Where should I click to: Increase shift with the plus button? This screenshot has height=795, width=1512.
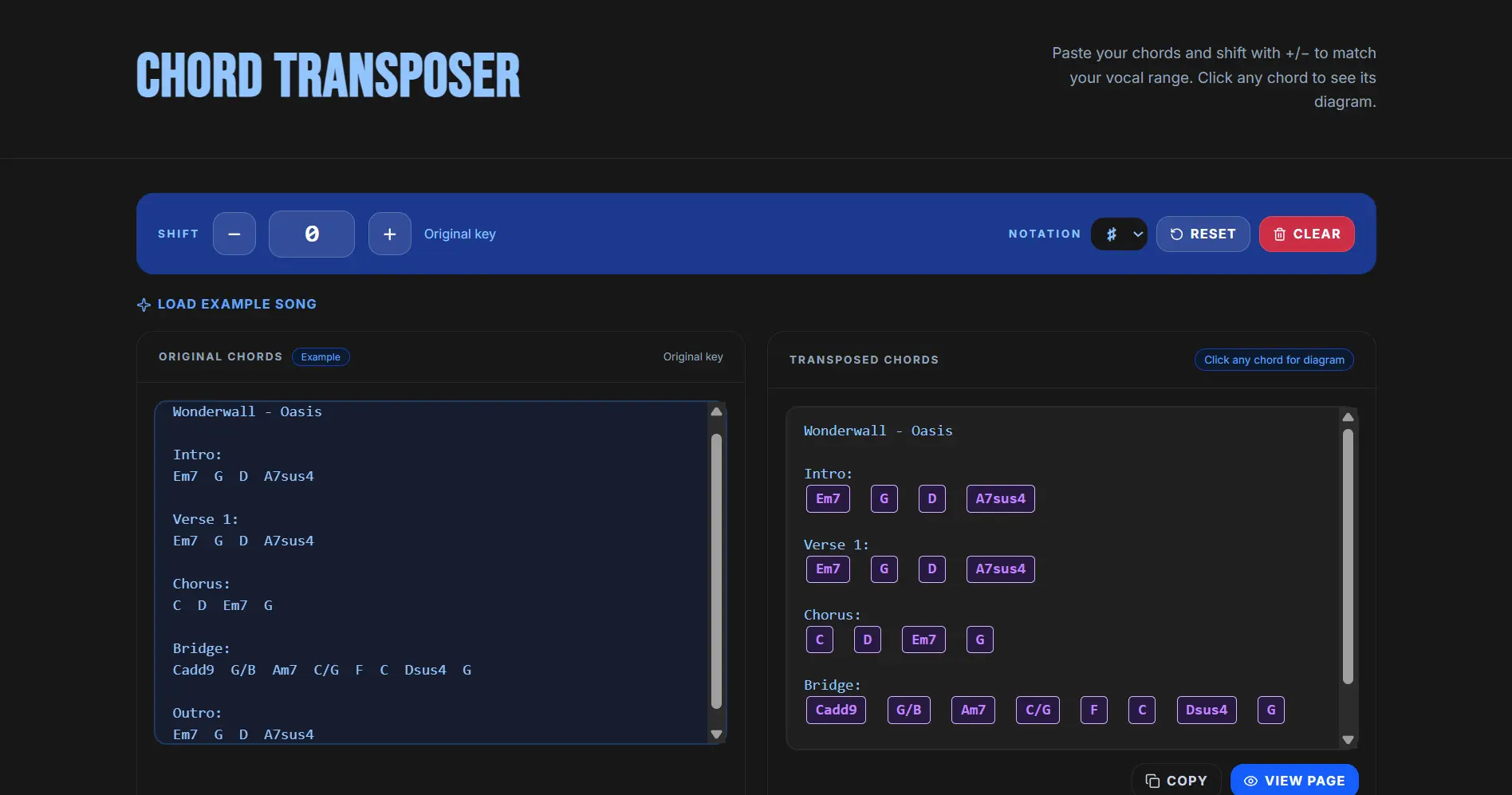390,234
